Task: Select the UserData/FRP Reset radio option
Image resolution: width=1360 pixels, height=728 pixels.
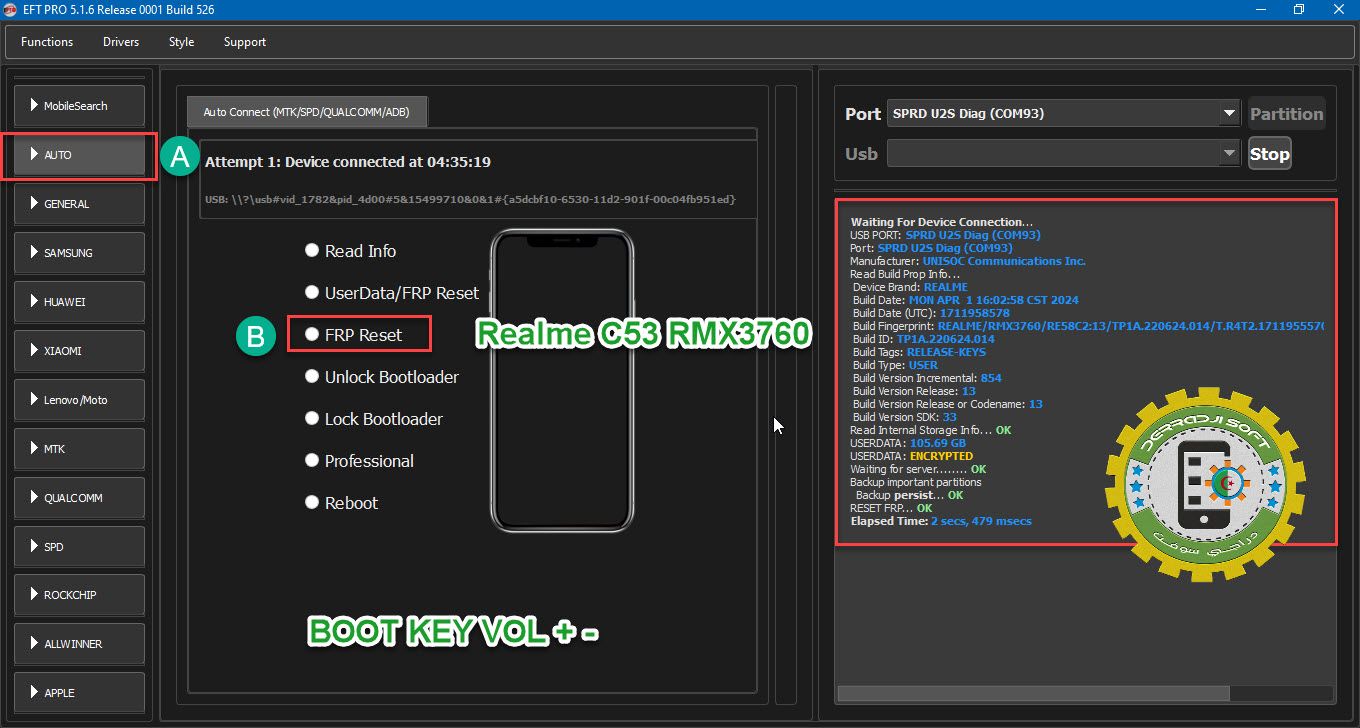Action: point(392,293)
